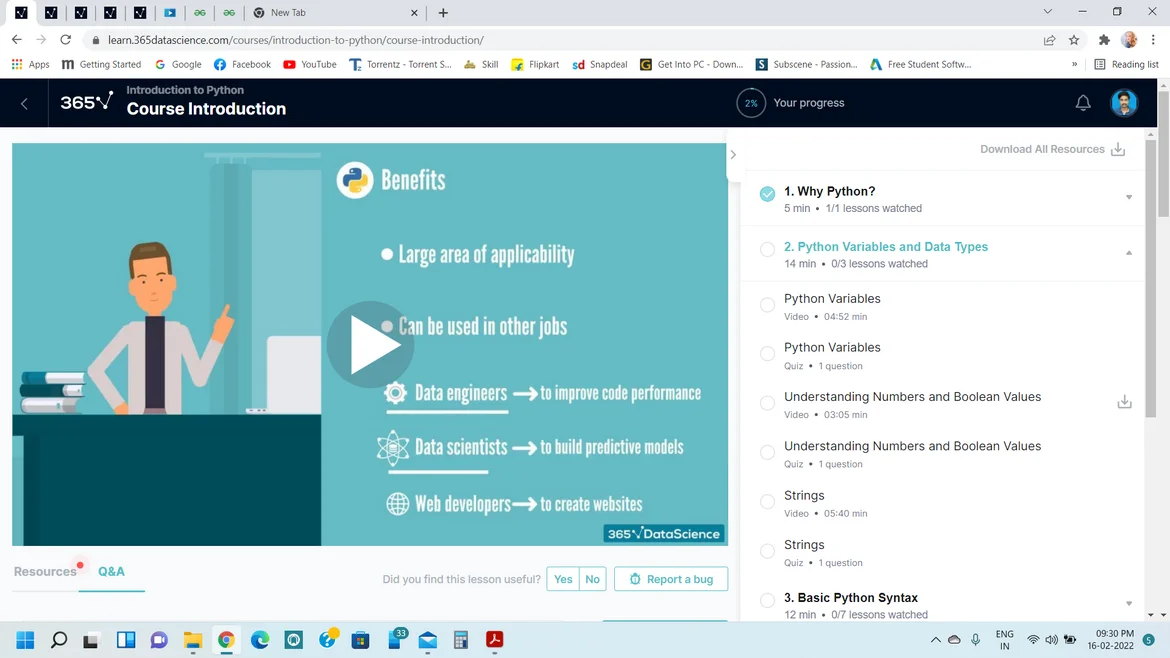The image size is (1170, 658).
Task: Open the user profile avatar menu
Action: tap(1124, 103)
